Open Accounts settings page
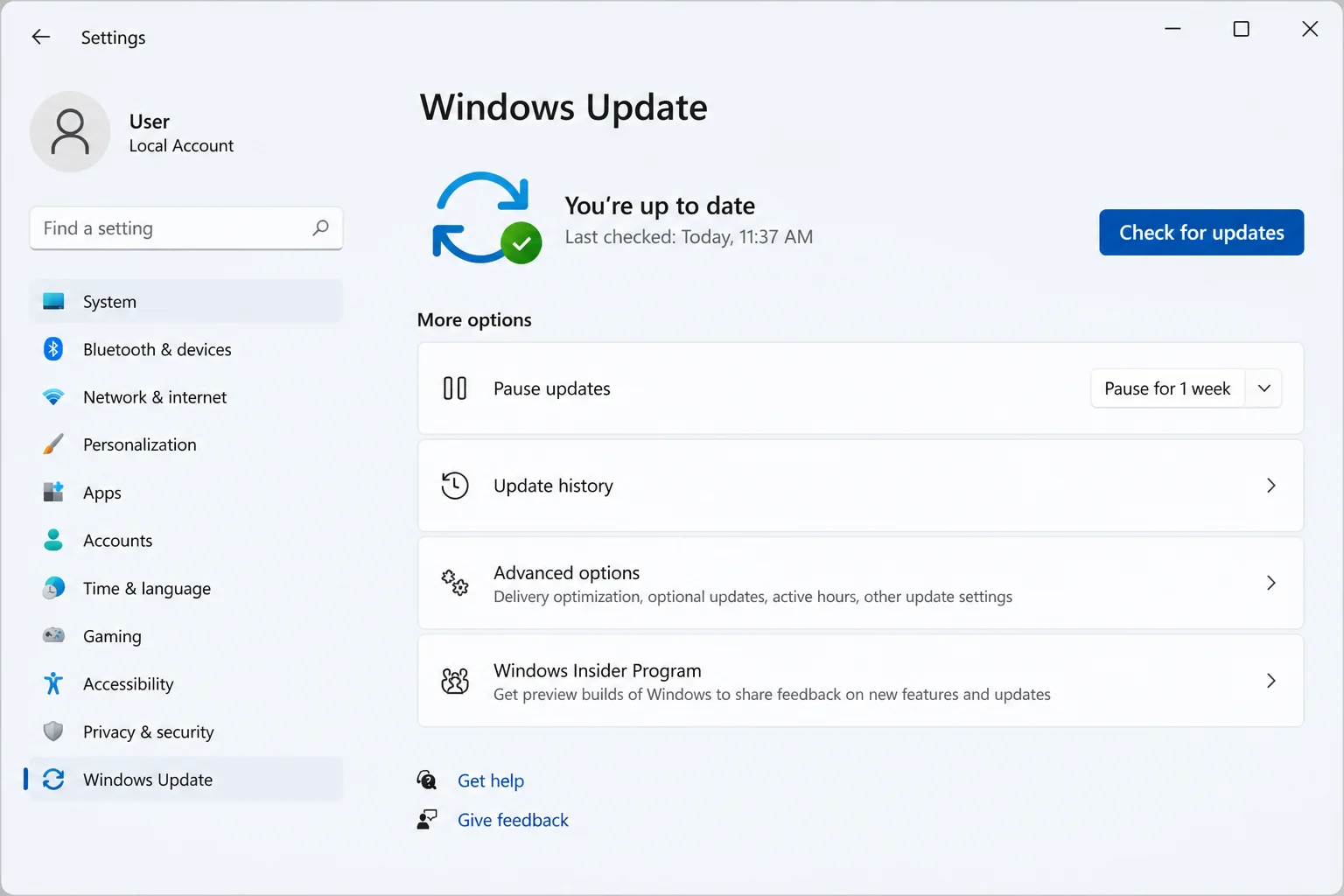 186,541
